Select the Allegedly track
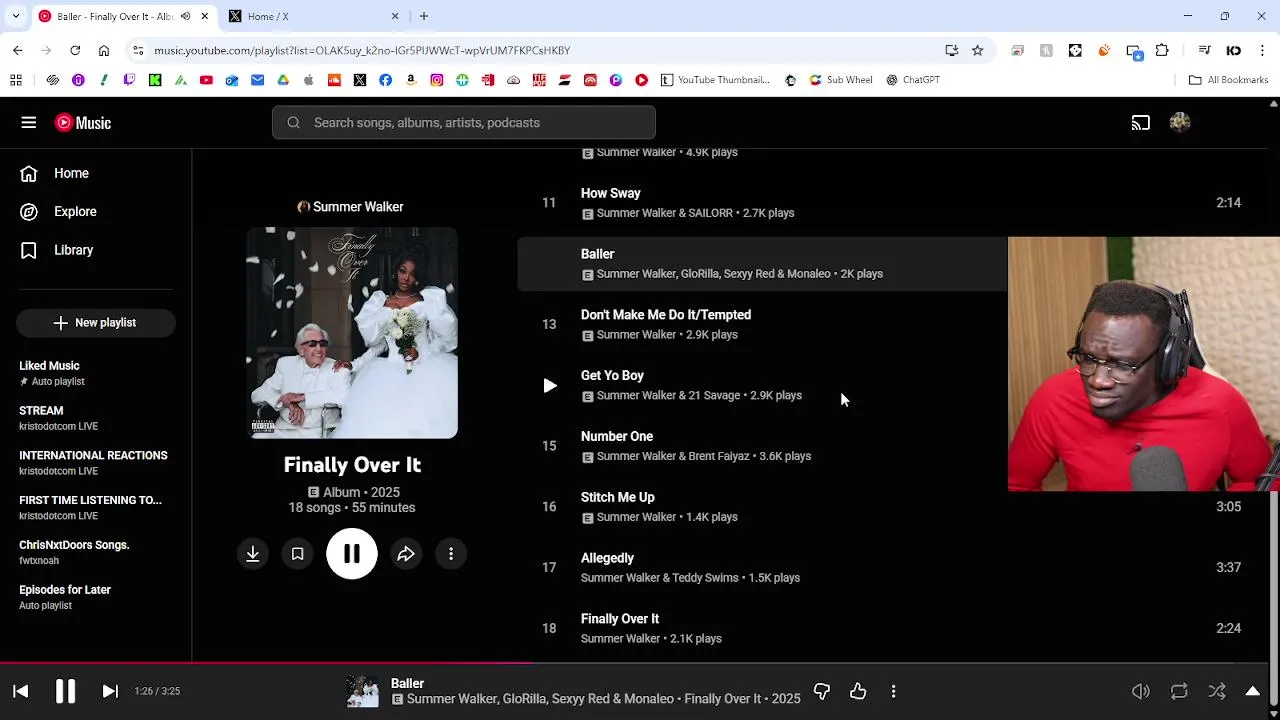Viewport: 1280px width, 720px height. point(608,558)
